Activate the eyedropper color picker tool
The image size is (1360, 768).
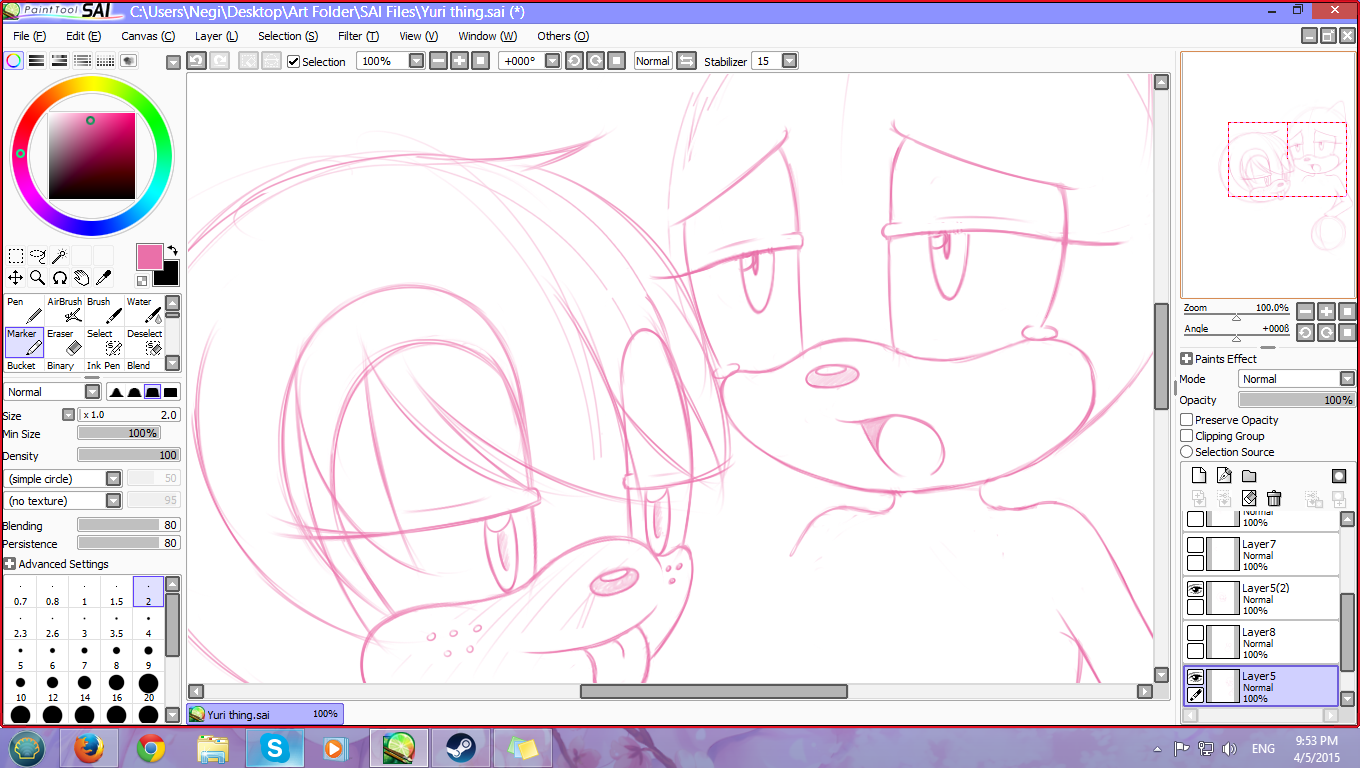104,277
